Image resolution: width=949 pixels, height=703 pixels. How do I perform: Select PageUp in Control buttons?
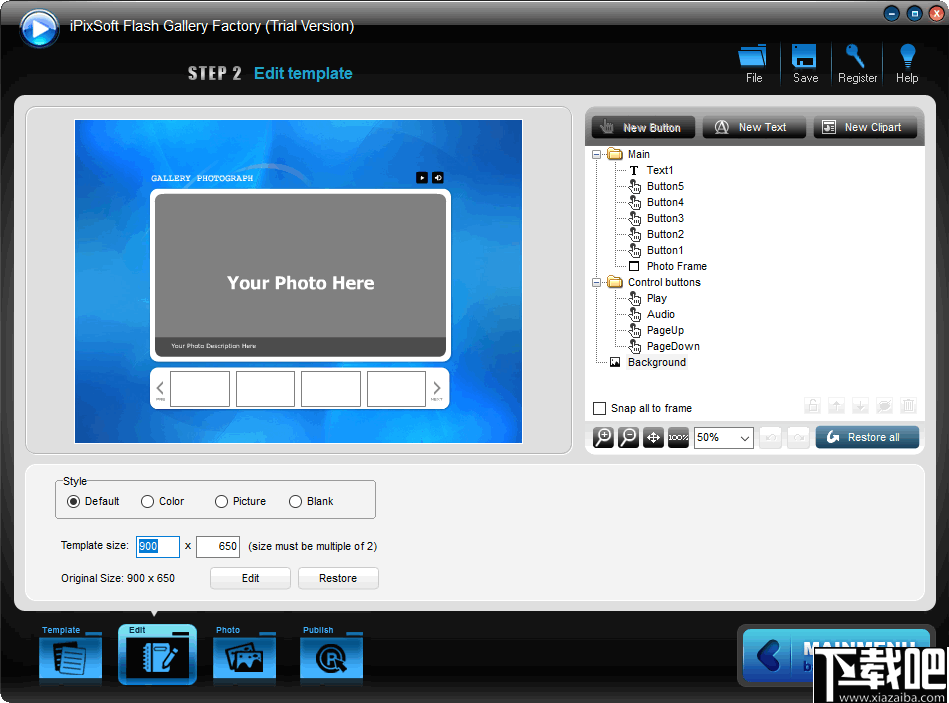[x=665, y=330]
